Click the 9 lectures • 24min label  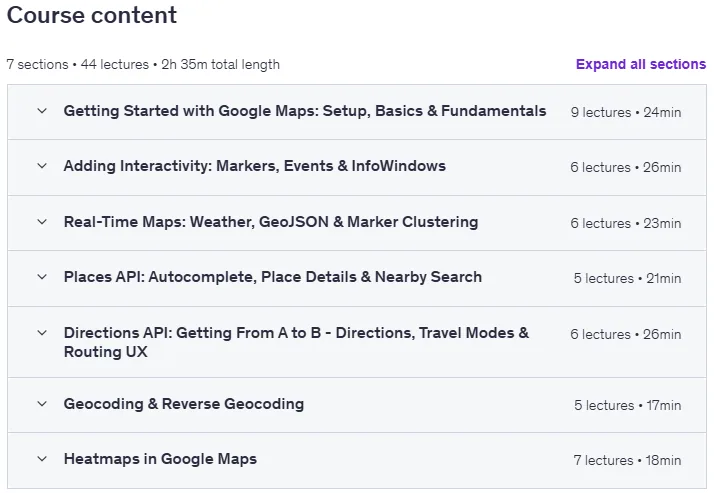coord(626,112)
